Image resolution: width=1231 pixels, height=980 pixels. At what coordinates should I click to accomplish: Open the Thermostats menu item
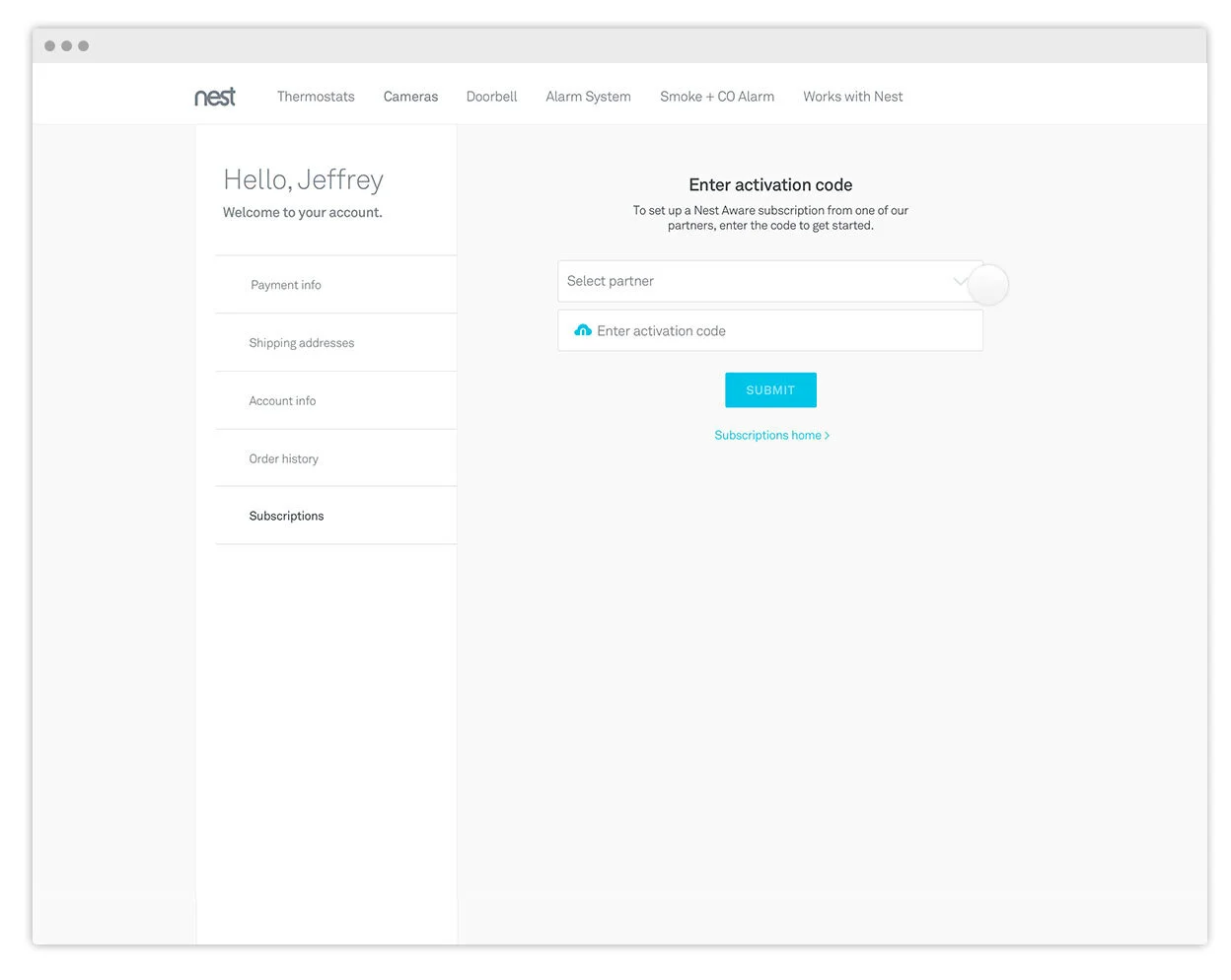tap(316, 97)
